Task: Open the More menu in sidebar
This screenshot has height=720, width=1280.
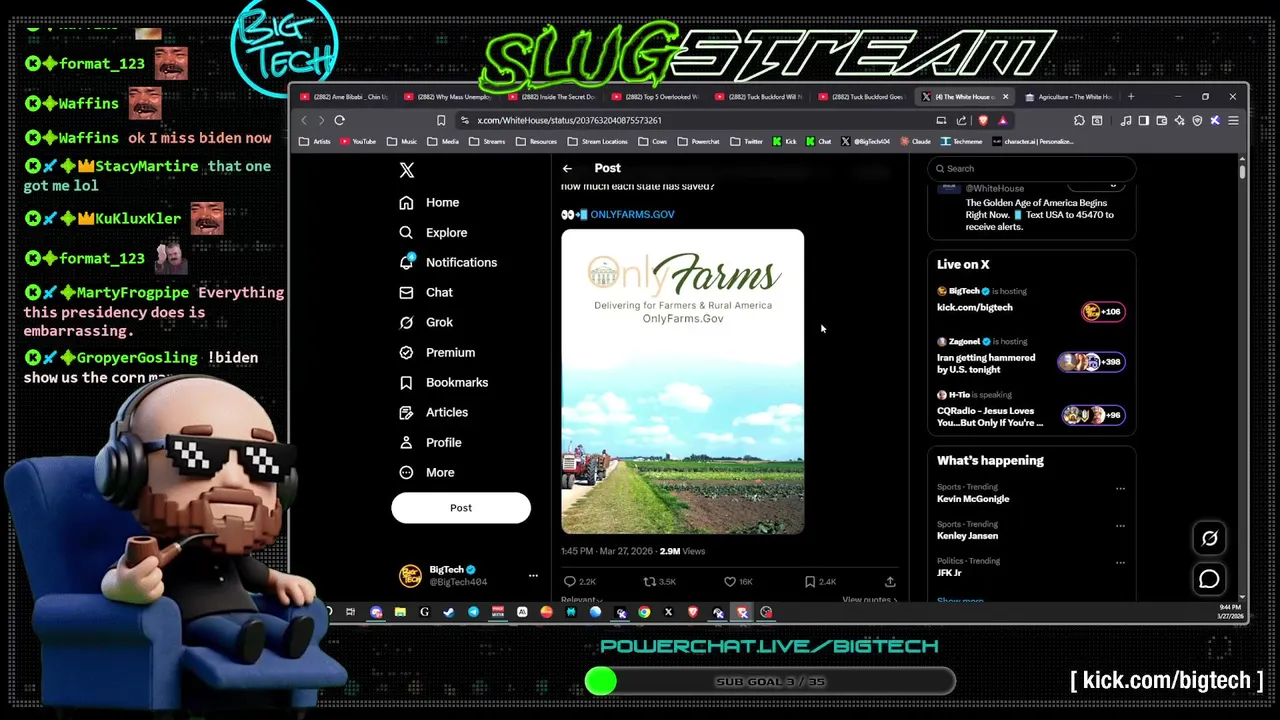Action: coord(427,473)
